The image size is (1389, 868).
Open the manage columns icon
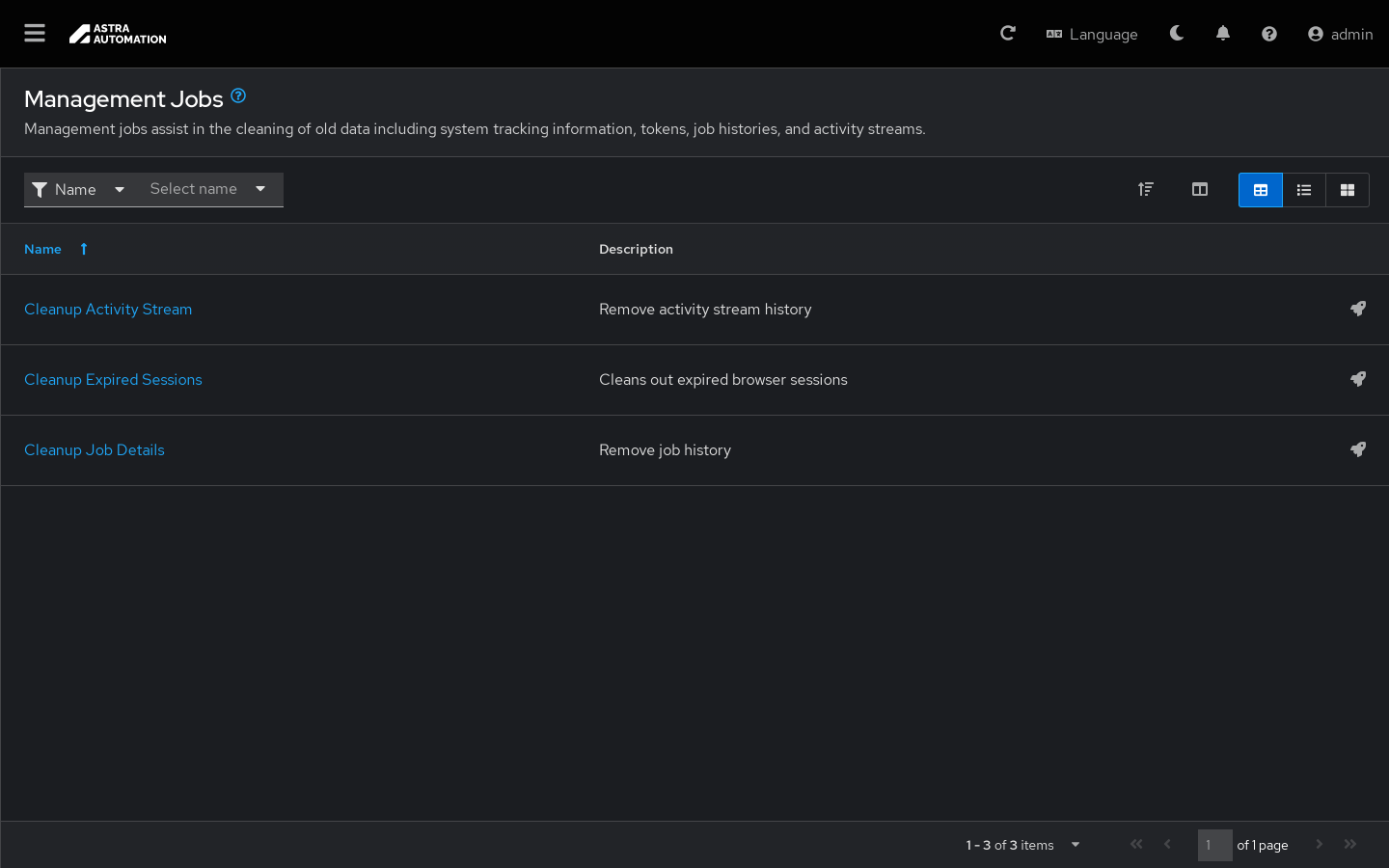pos(1200,190)
